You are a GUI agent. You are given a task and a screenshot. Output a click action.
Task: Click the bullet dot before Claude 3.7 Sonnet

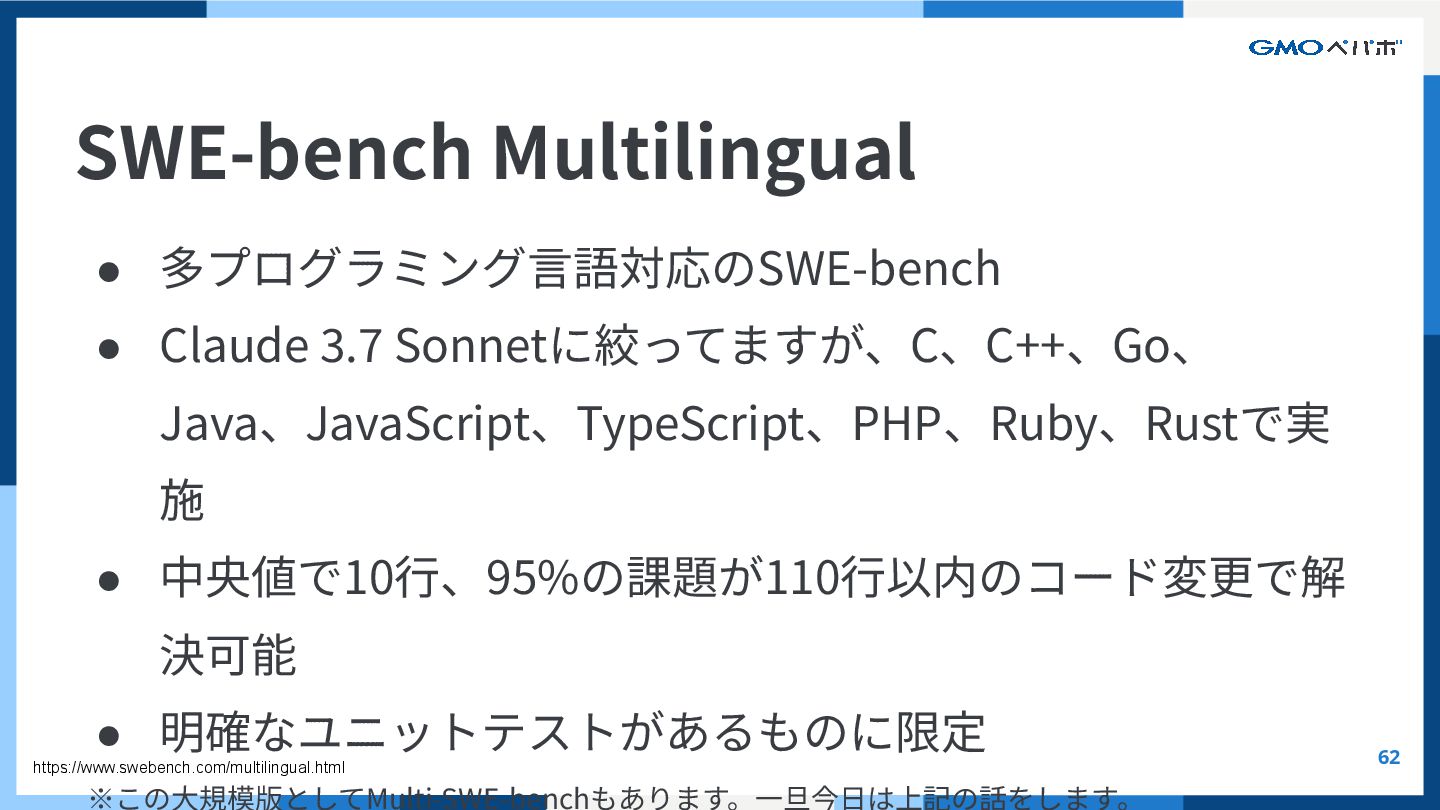tap(109, 347)
